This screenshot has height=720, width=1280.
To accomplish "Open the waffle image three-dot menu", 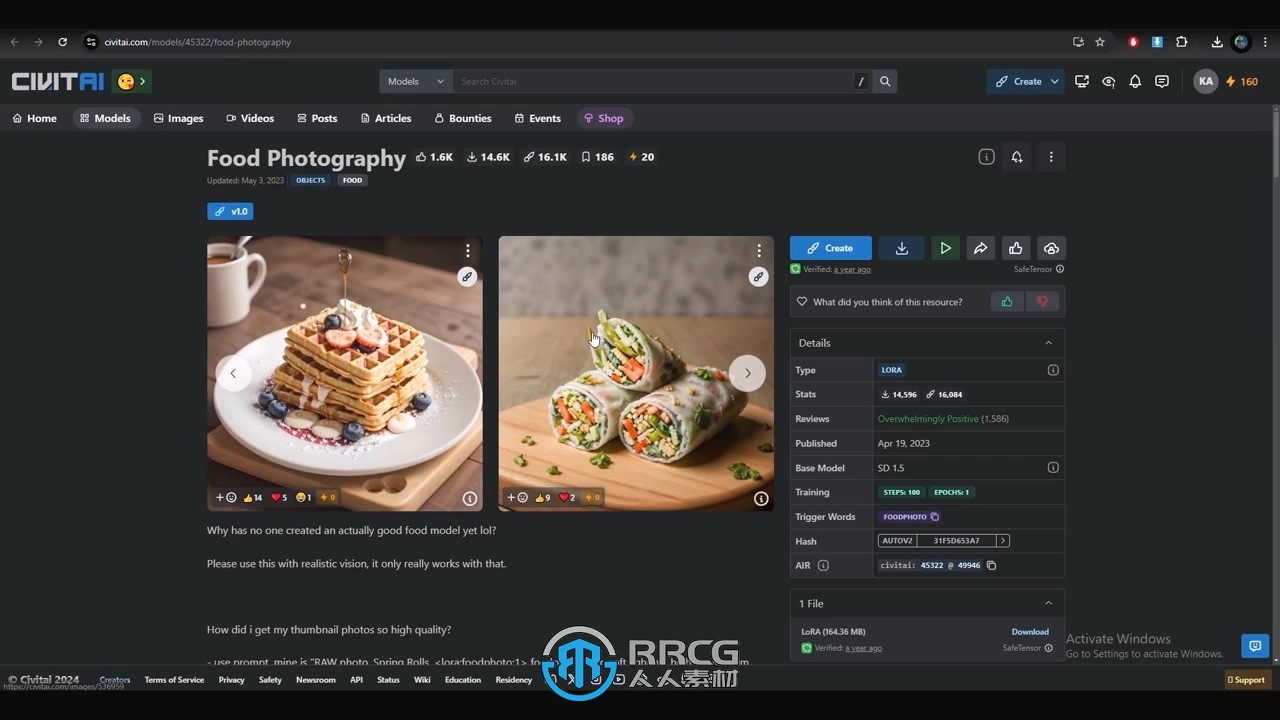I will (467, 251).
